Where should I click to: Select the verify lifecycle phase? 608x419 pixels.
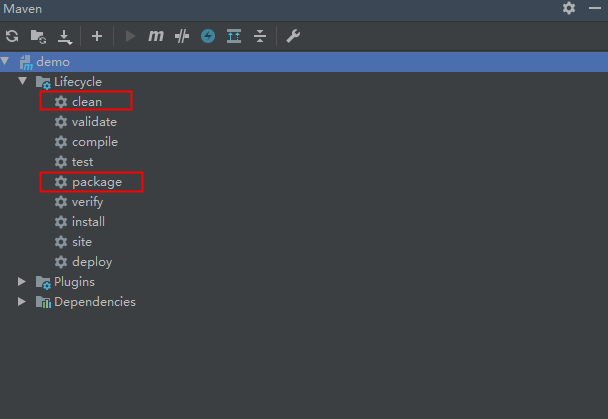tap(79, 202)
